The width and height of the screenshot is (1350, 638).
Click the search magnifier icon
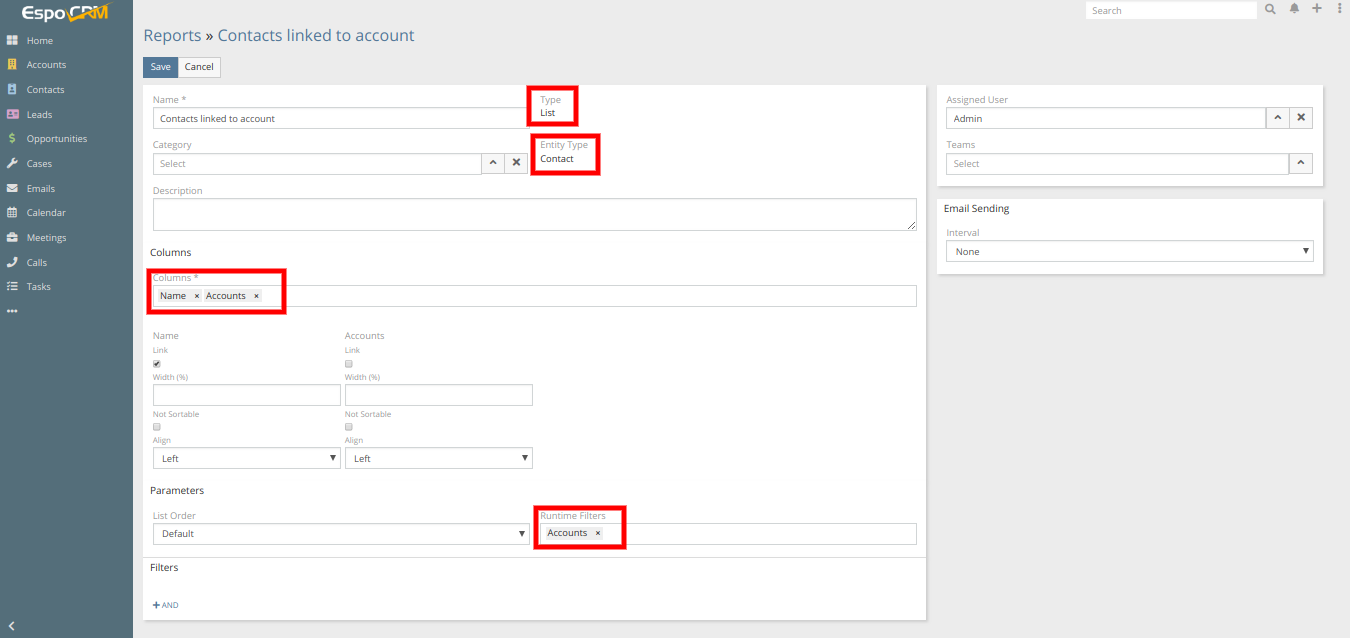pyautogui.click(x=1270, y=9)
